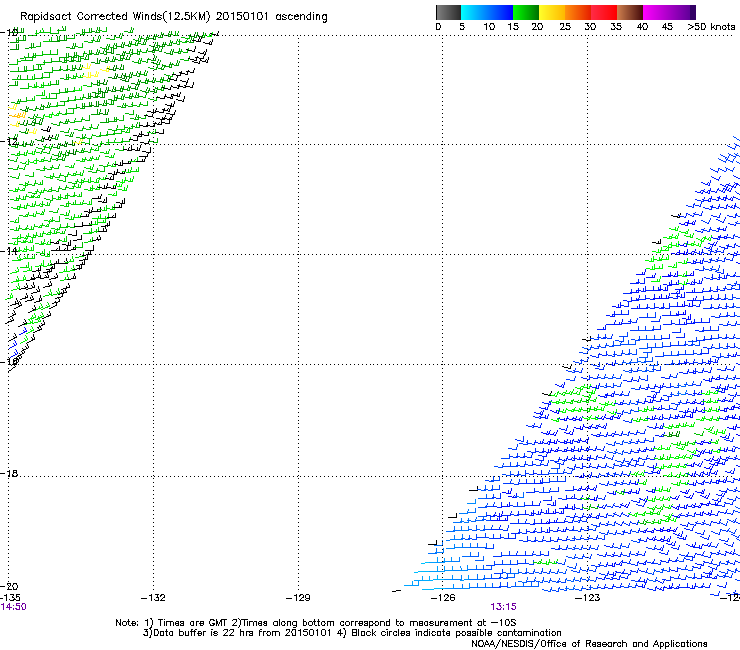Click the longitude label '-123'
The image size is (740, 650).
(588, 598)
